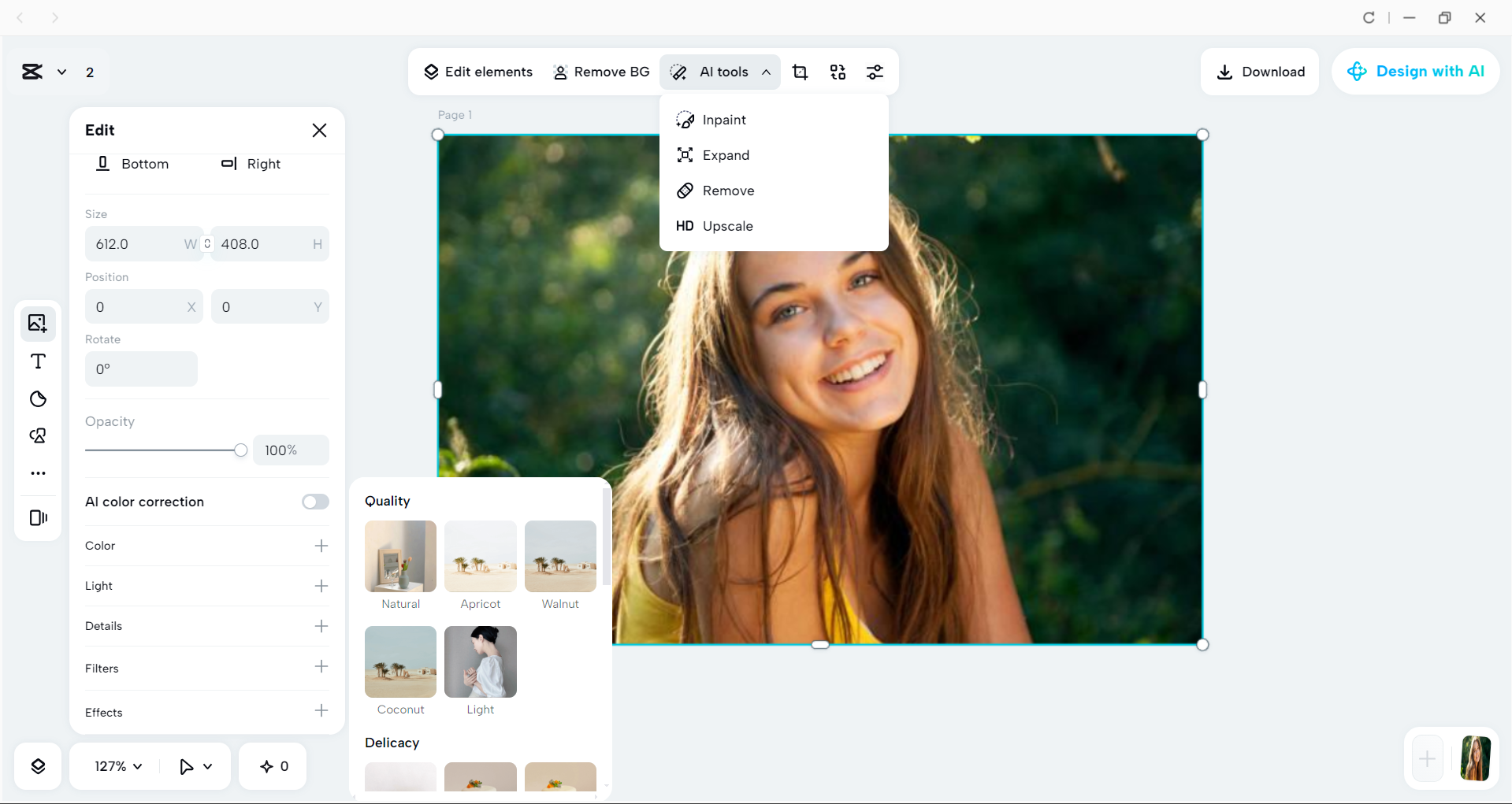Click the frames panel icon in sidebar
Screen dimensions: 1512x804
(38, 517)
